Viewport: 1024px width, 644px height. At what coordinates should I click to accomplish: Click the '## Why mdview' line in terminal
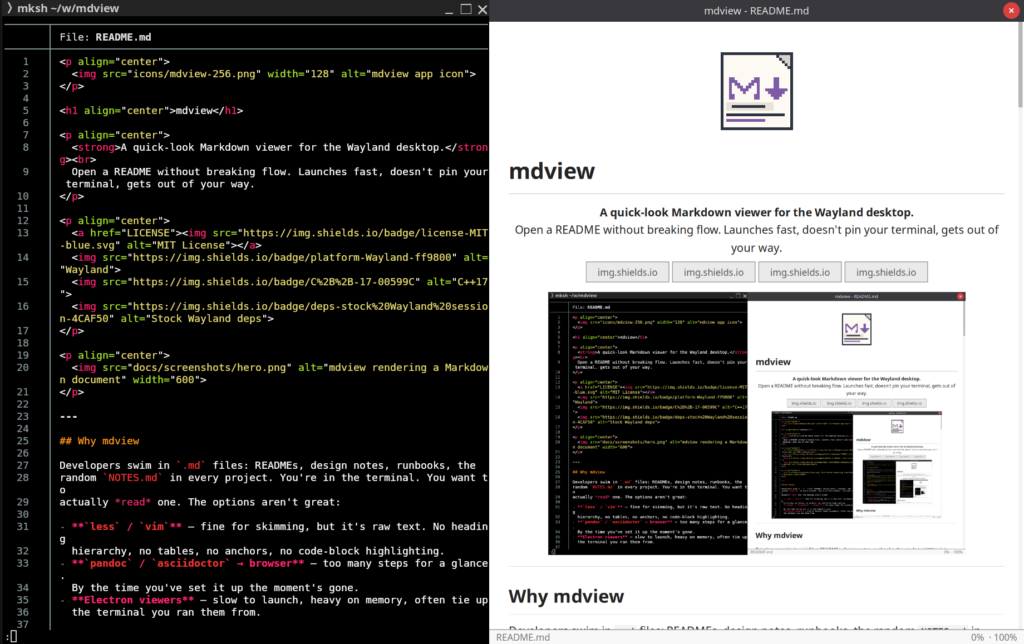coord(99,441)
